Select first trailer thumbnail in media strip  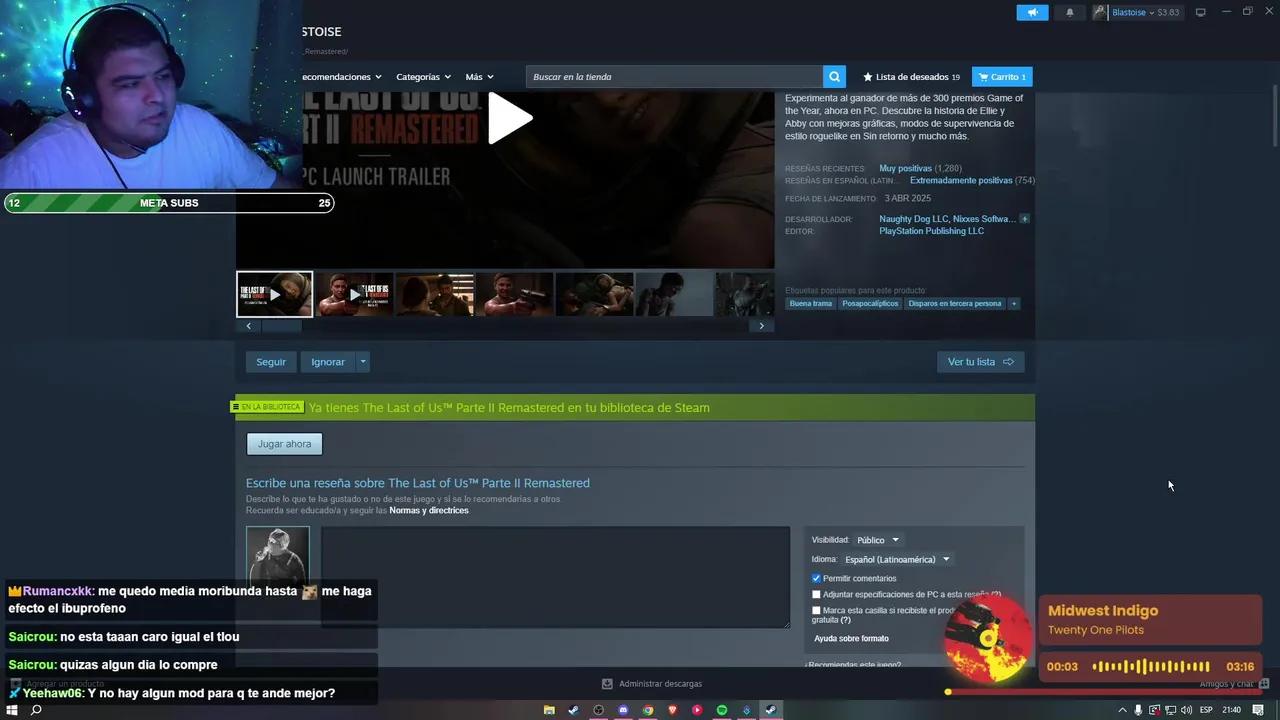tap(274, 294)
